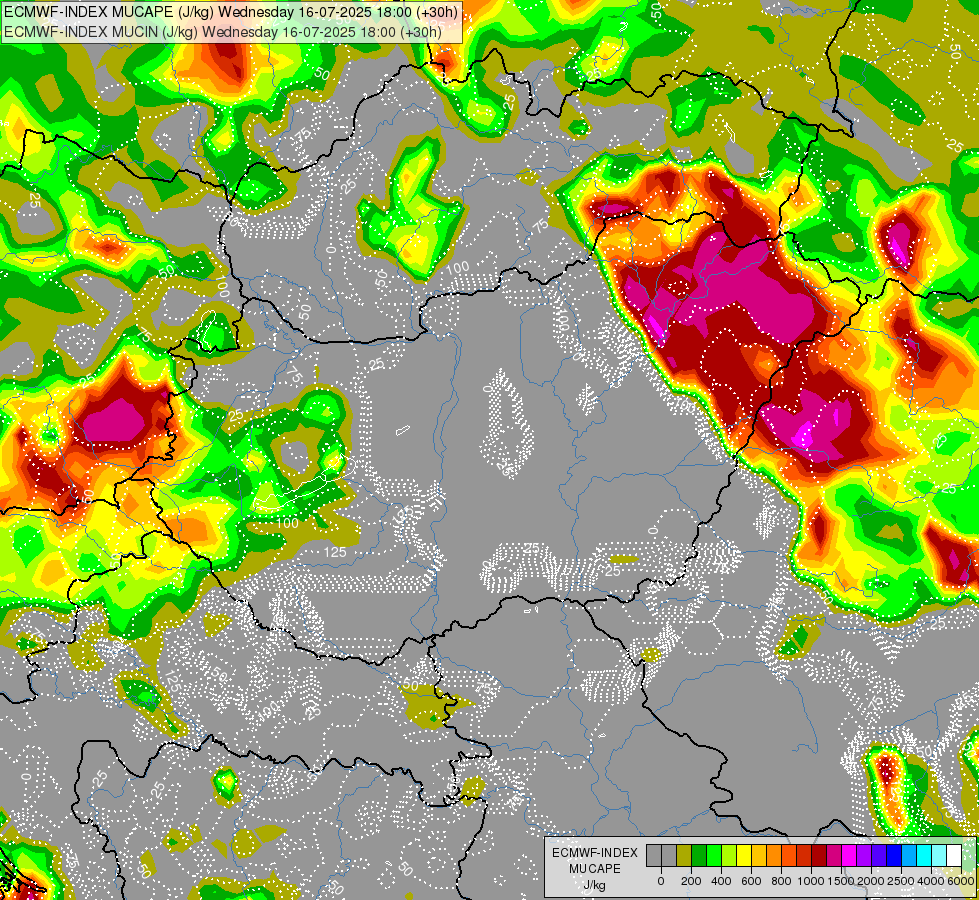
Task: Click the olive swatch in the MUCAPE legend
Action: tap(684, 856)
